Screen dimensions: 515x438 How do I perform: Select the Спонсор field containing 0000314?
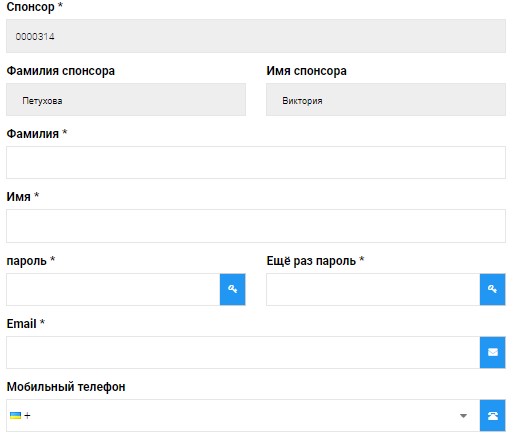[x=256, y=36]
